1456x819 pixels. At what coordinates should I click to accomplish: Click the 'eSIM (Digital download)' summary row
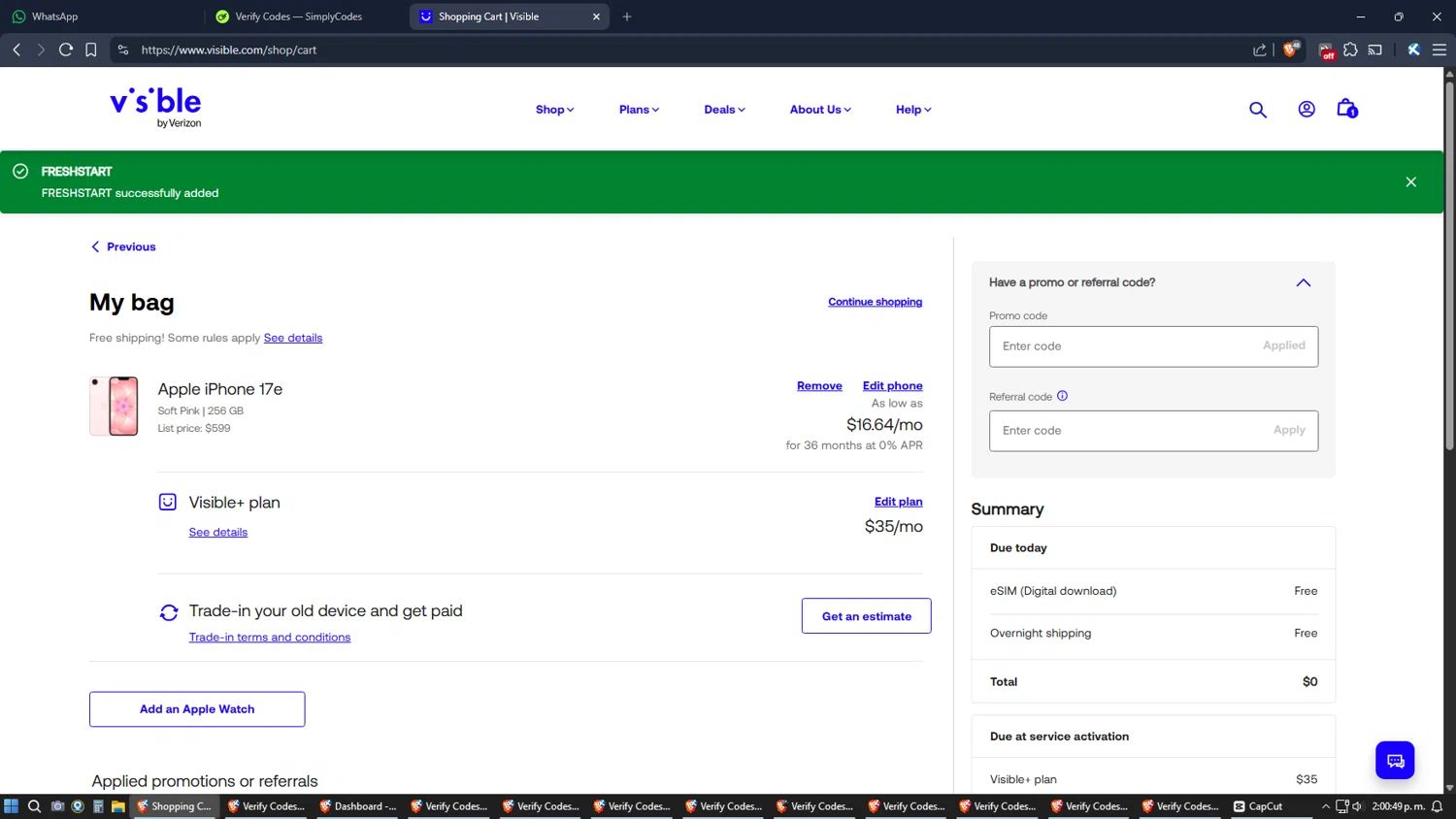pos(1153,591)
